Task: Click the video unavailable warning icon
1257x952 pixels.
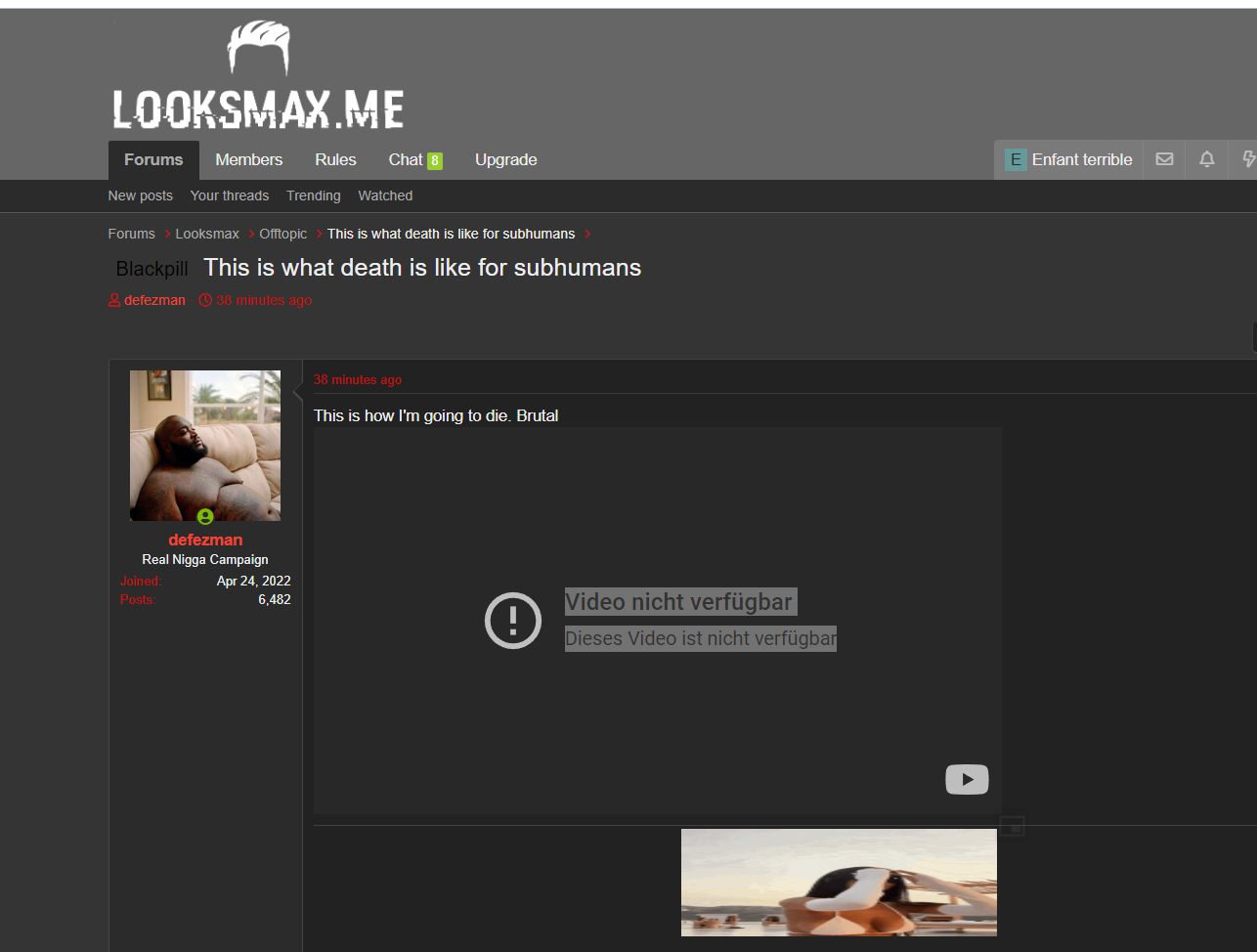Action: (x=513, y=620)
